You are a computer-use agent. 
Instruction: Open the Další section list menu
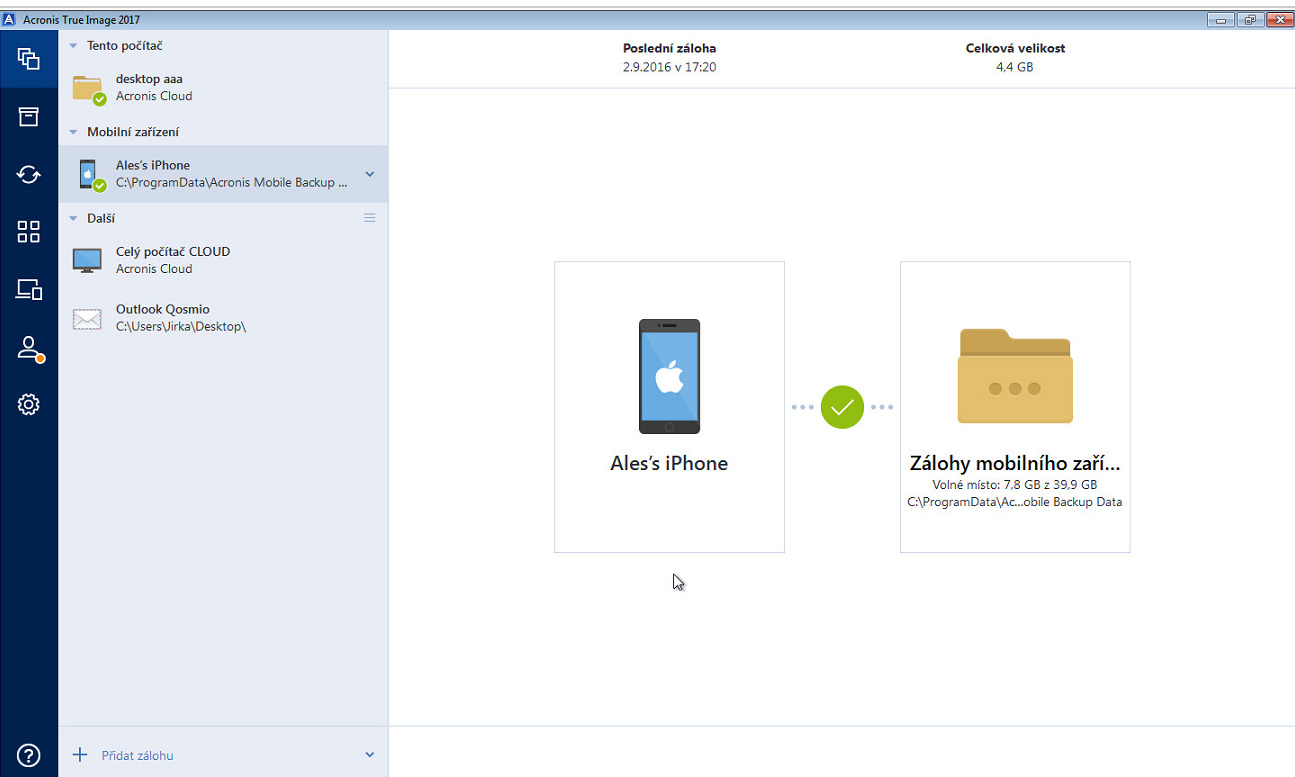click(369, 218)
